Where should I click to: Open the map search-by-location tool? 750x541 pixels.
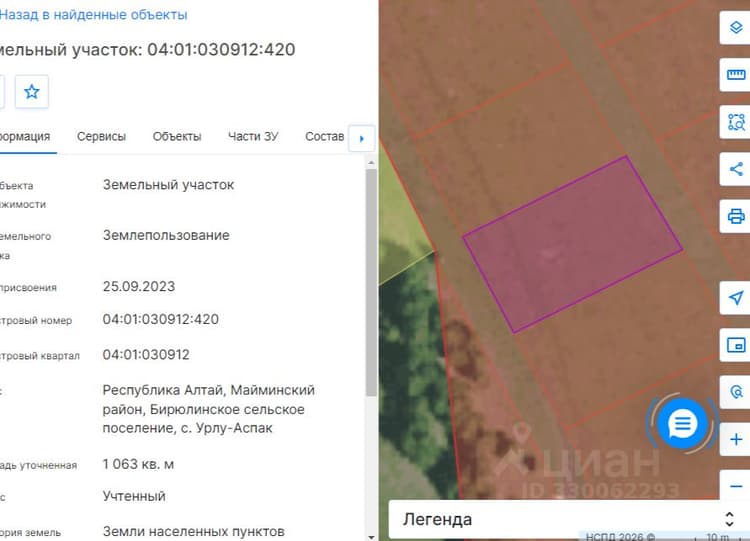coord(736,392)
